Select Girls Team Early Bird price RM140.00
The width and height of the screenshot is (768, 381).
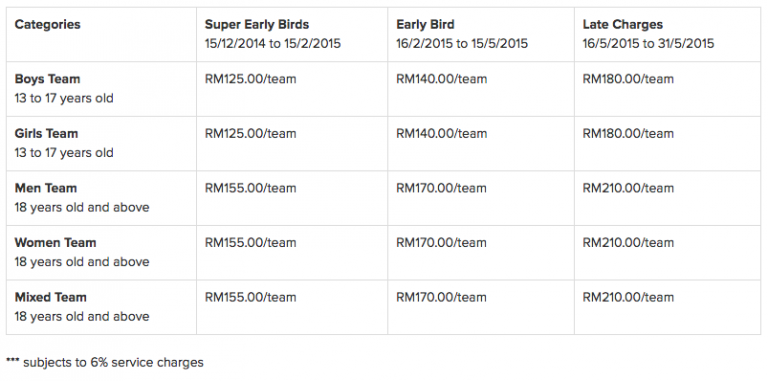tap(442, 133)
